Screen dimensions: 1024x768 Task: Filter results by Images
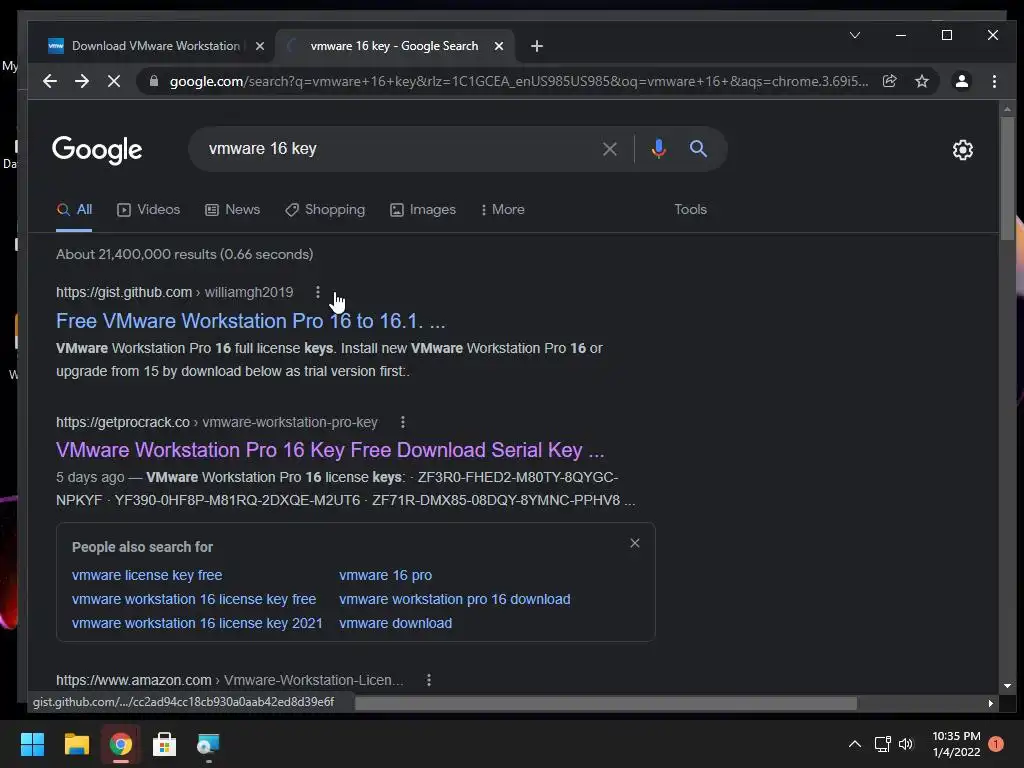tap(423, 210)
